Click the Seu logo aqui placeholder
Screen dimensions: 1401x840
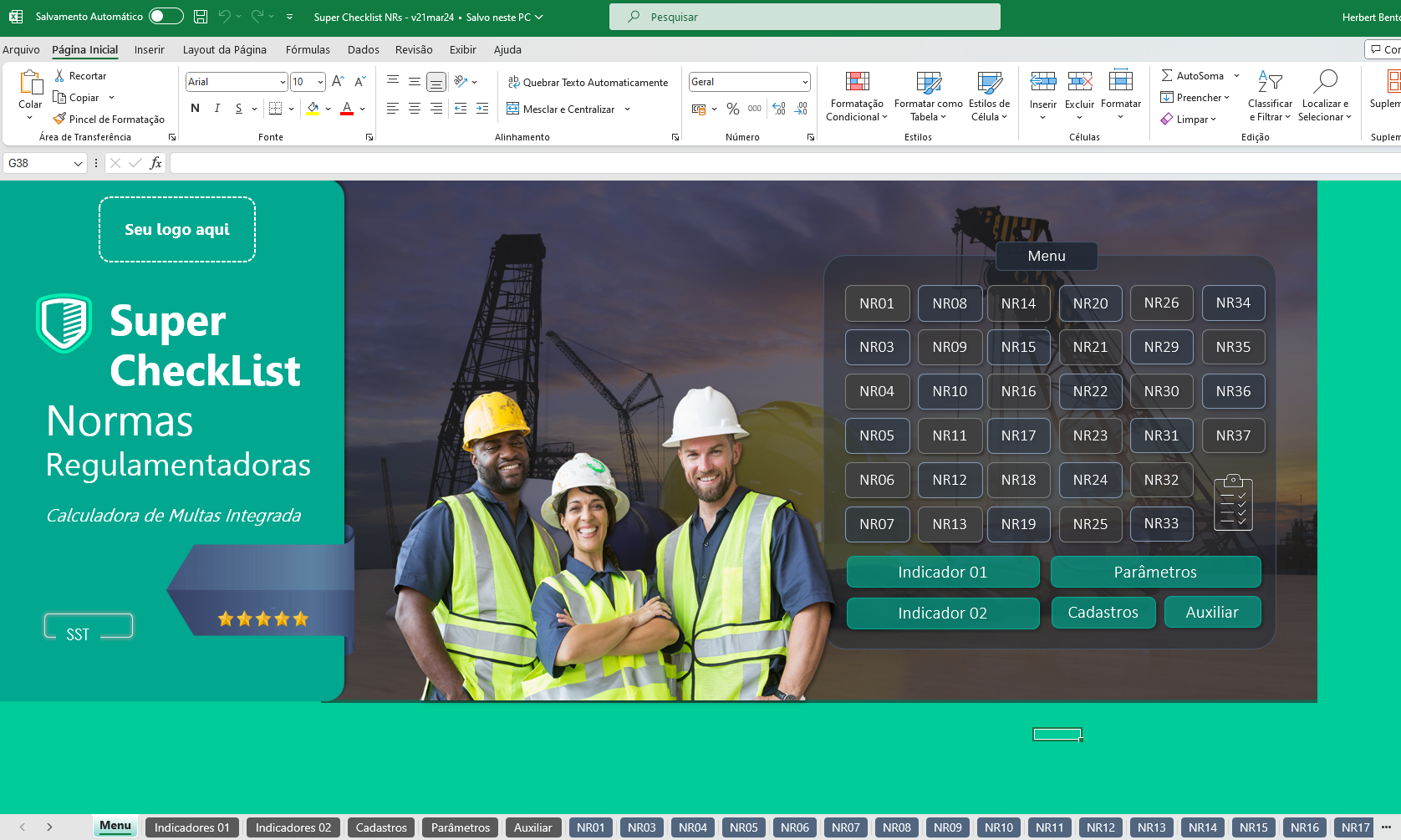177,229
